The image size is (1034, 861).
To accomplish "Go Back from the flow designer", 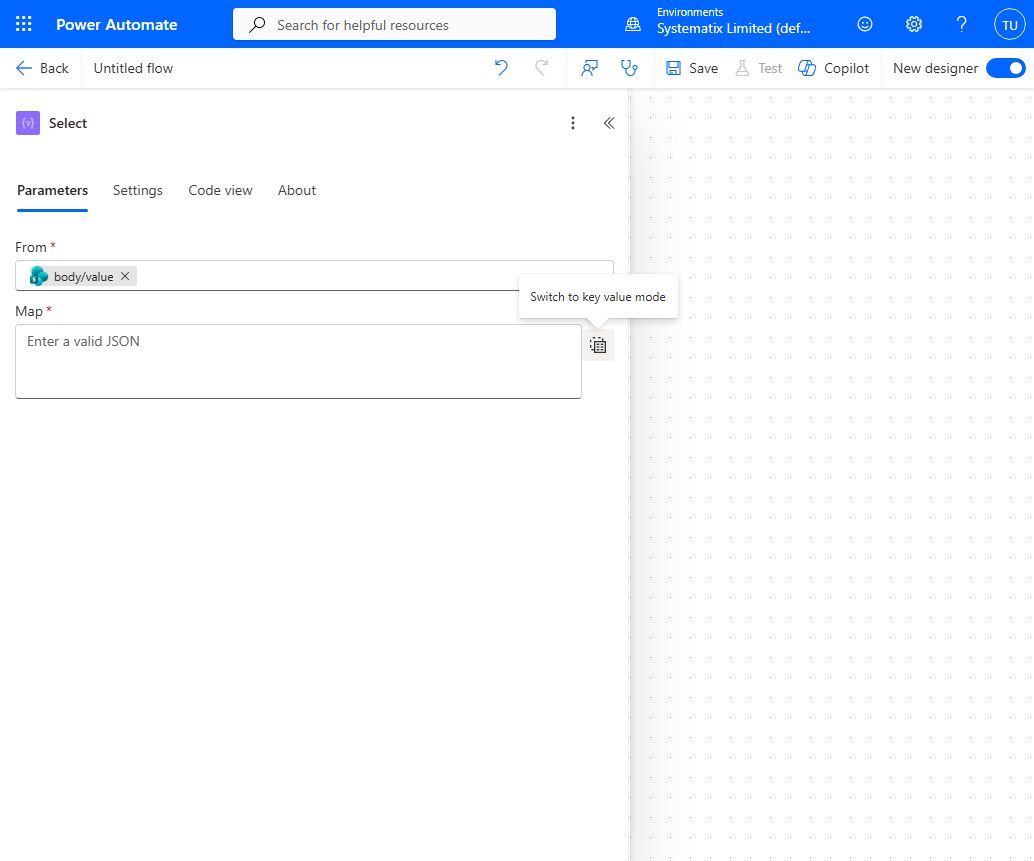I will coord(42,68).
